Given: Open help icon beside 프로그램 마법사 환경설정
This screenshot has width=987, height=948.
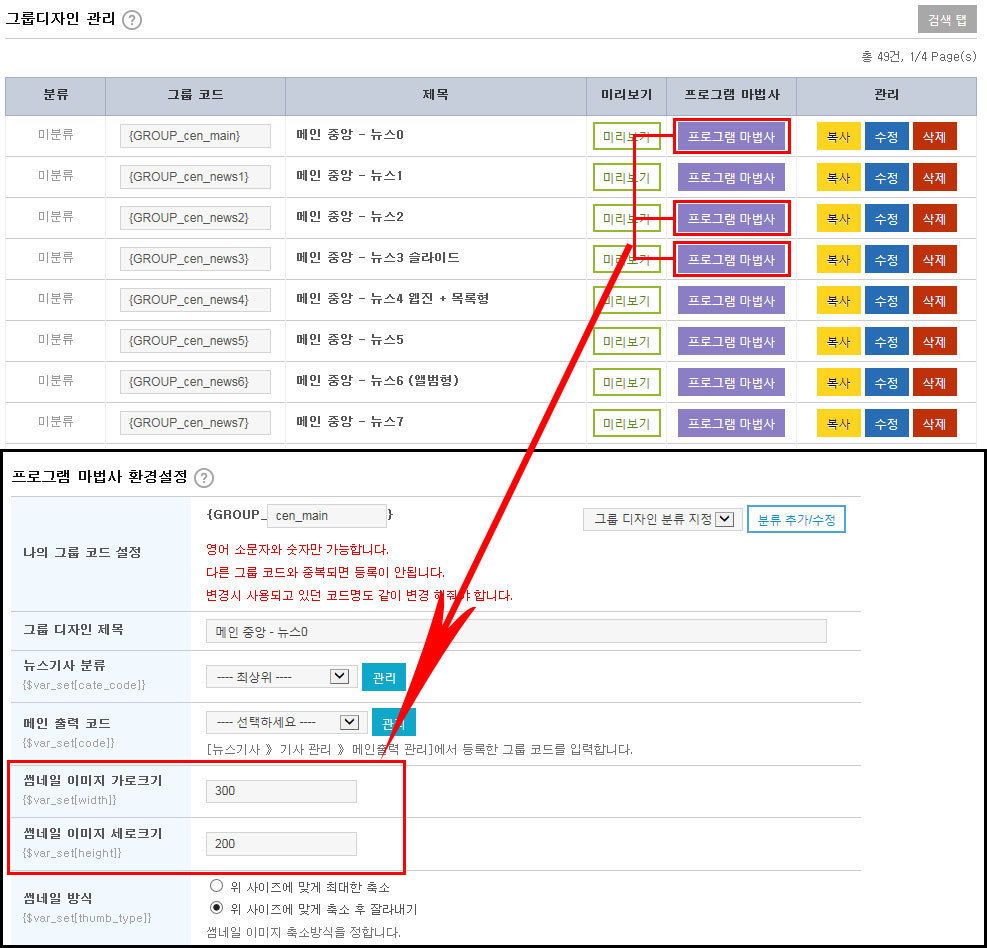Looking at the screenshot, I should coord(204,478).
